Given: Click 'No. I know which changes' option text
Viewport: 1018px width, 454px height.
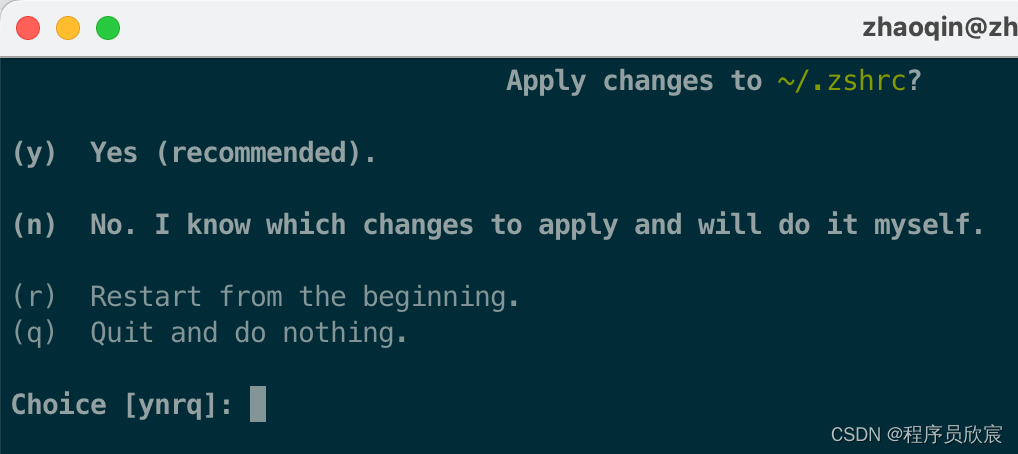Looking at the screenshot, I should click(282, 225).
